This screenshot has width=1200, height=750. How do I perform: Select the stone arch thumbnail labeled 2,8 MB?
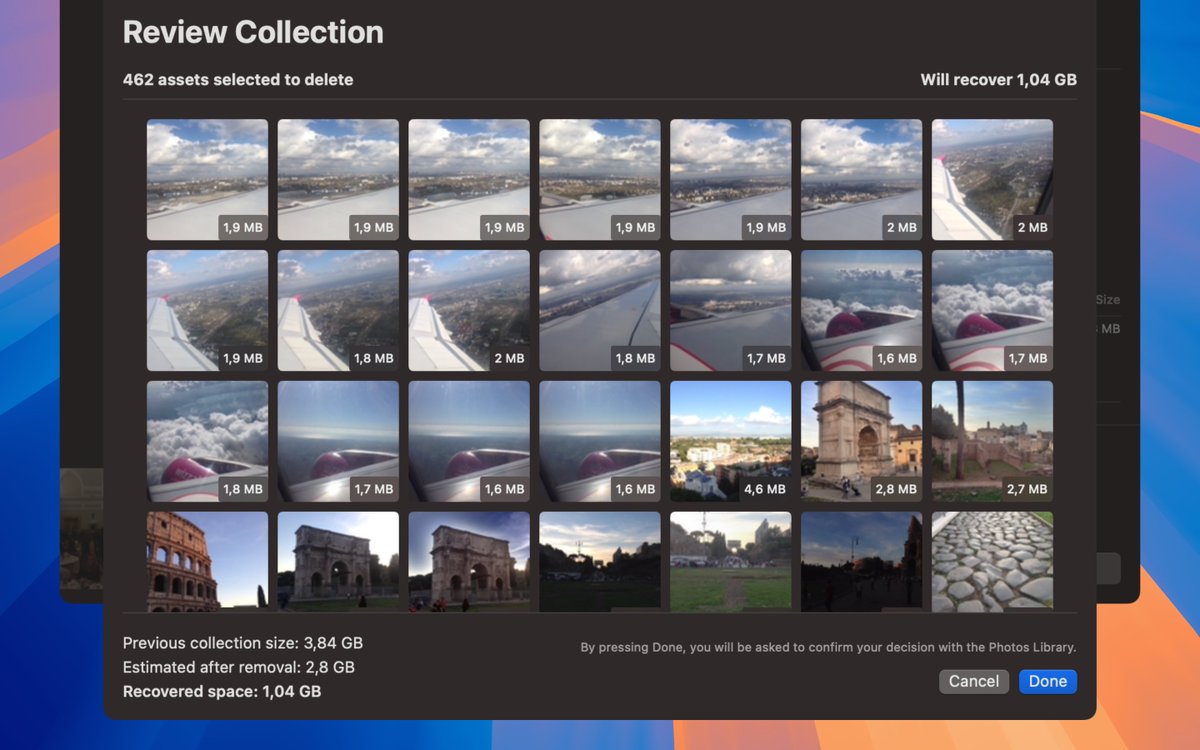tap(861, 441)
